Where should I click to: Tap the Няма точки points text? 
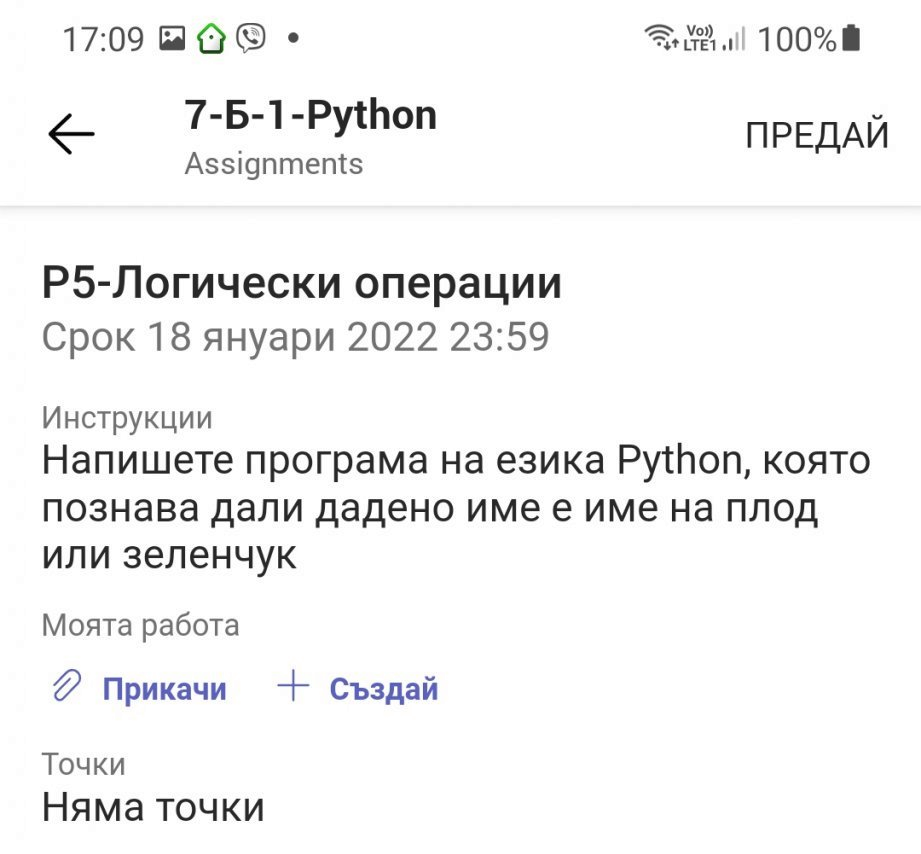153,807
